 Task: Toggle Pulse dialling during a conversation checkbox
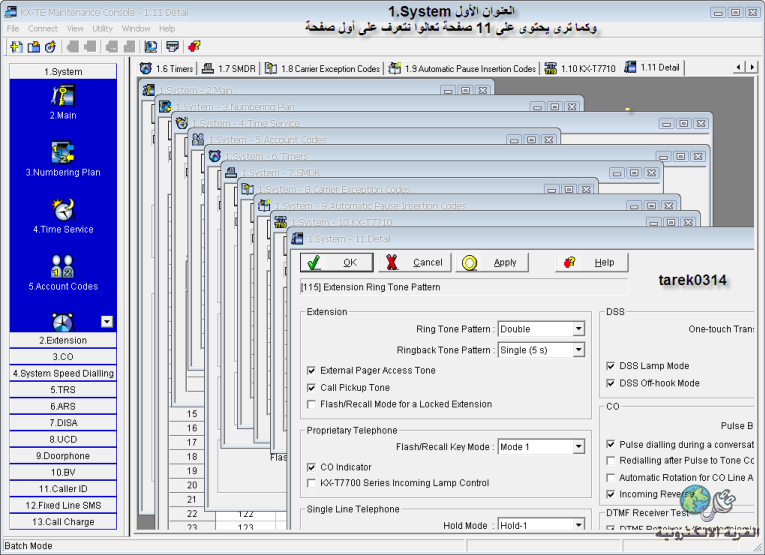pyautogui.click(x=610, y=444)
